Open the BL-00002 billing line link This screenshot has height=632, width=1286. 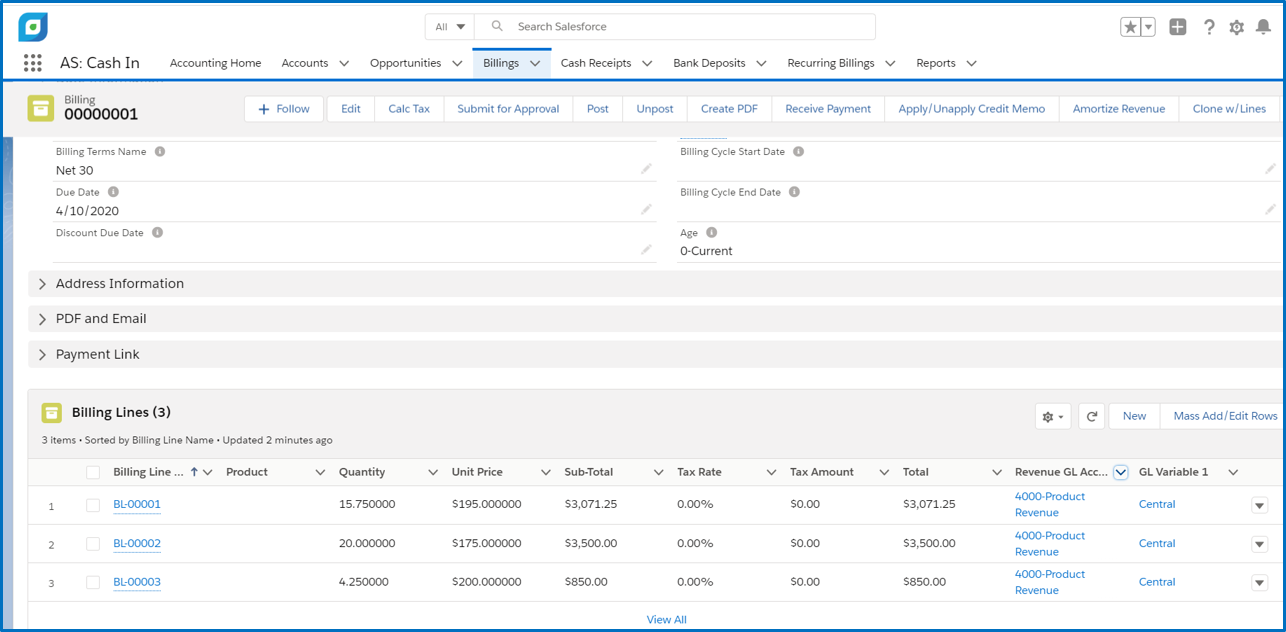pyautogui.click(x=137, y=544)
